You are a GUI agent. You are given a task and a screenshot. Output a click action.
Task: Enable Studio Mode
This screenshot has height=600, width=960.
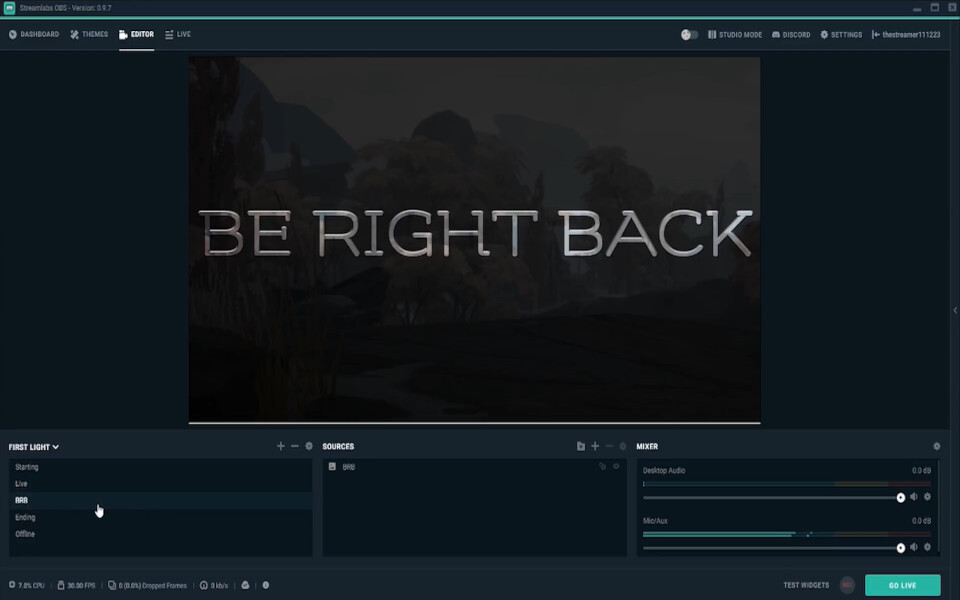[735, 35]
